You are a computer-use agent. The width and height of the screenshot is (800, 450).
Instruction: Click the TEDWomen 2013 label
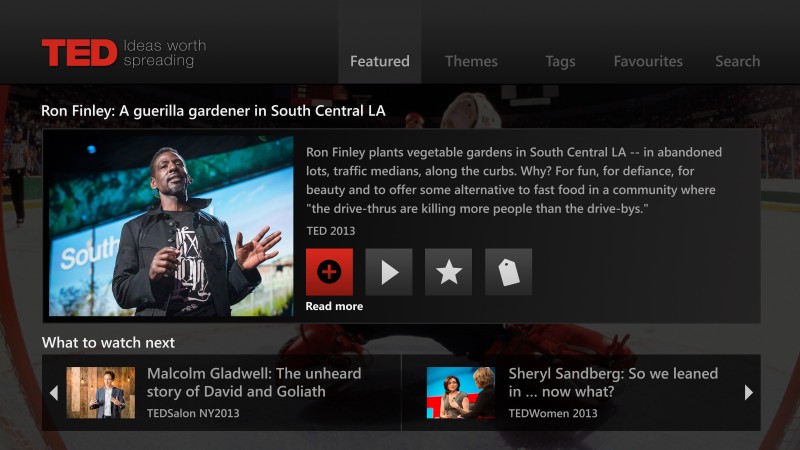pos(553,413)
